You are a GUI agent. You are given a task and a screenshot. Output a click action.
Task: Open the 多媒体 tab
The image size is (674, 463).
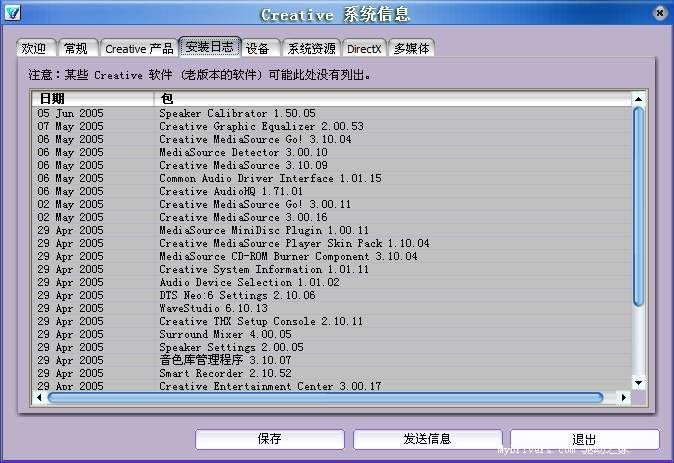[411, 49]
